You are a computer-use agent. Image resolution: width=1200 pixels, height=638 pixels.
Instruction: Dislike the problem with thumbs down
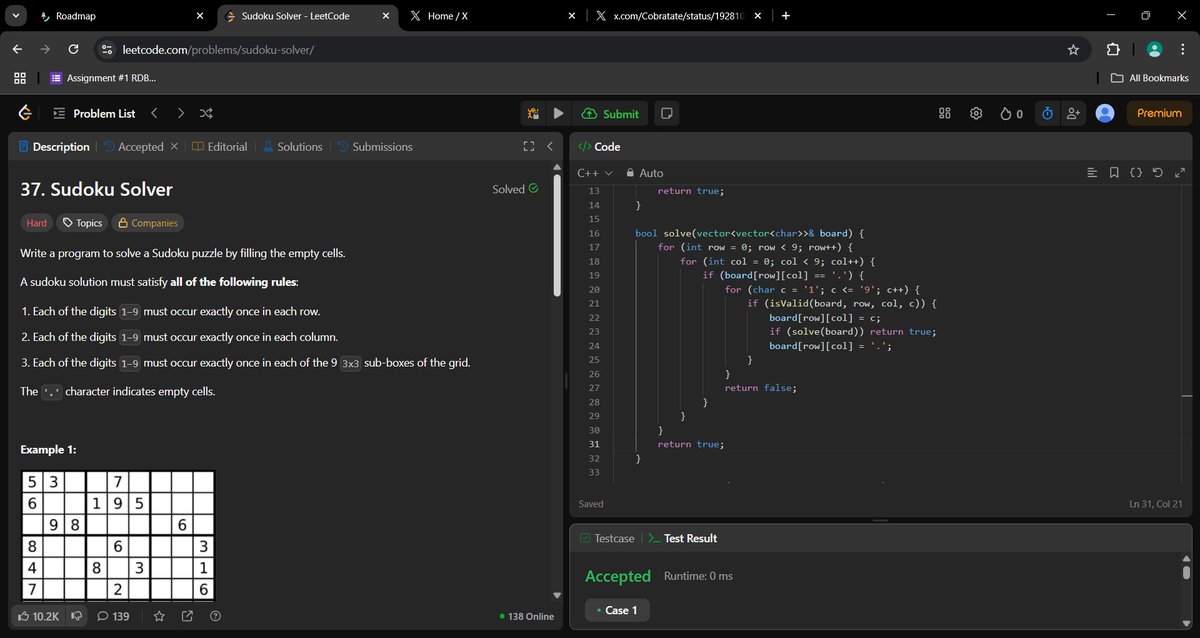click(x=76, y=616)
